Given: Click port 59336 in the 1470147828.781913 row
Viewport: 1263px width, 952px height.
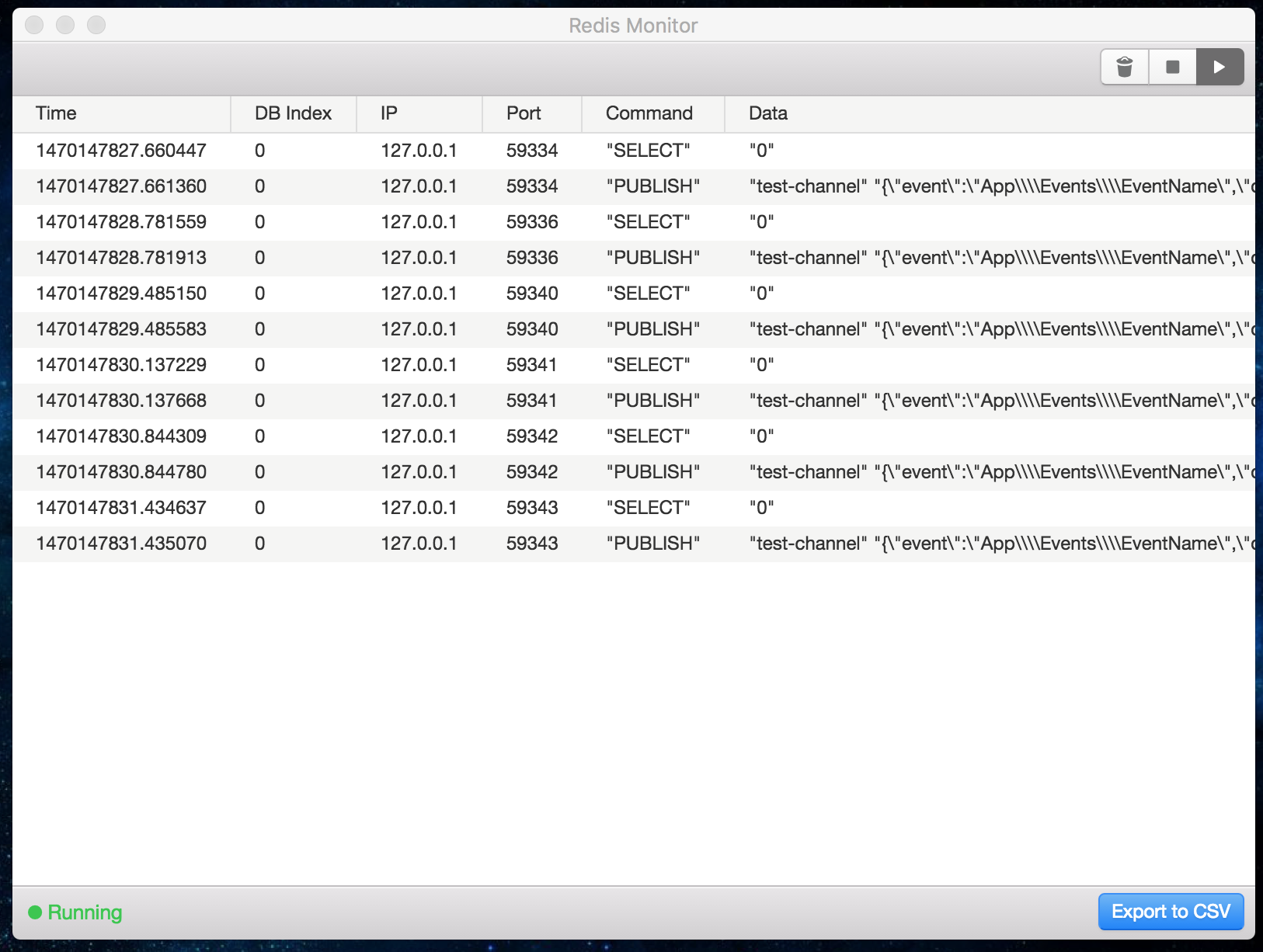Looking at the screenshot, I should point(532,258).
